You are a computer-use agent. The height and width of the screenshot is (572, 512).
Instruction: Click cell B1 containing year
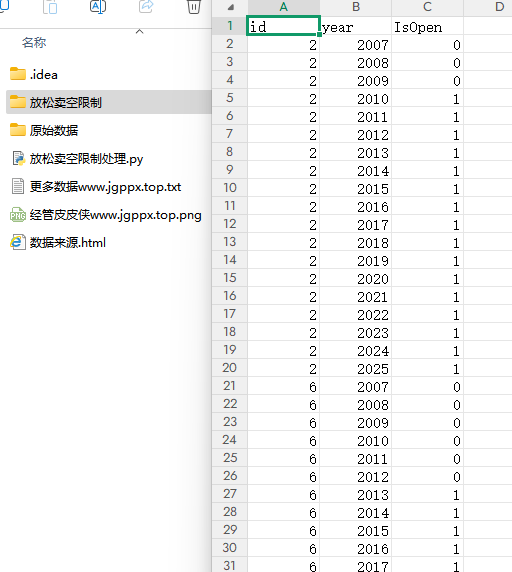pos(356,26)
